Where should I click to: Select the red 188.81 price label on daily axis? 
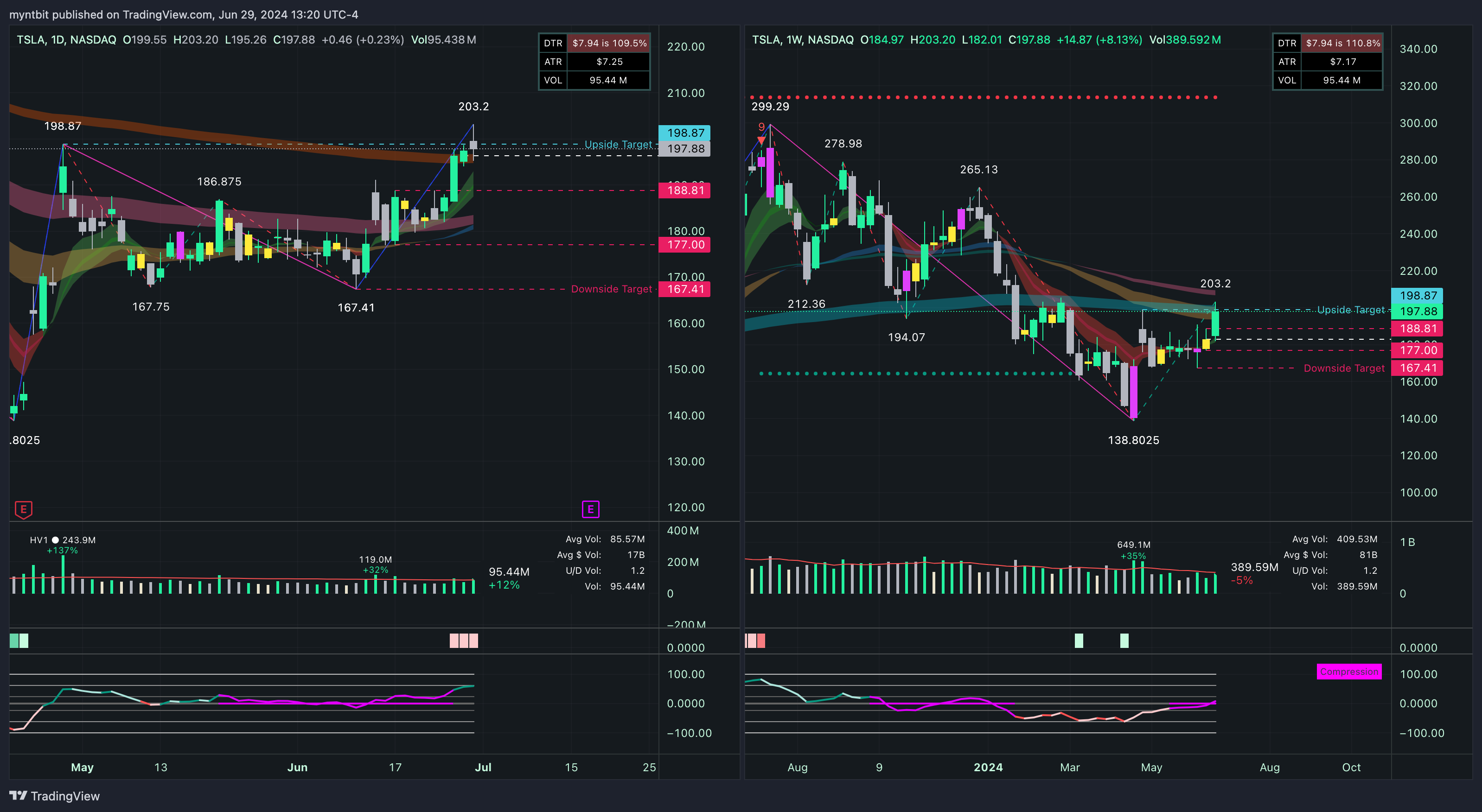tap(684, 190)
